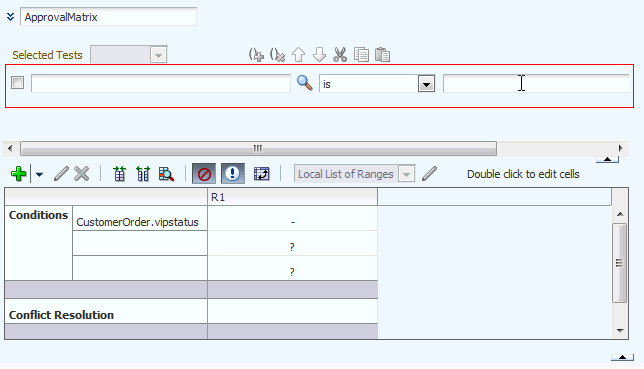Edit the ApprovalMatrix name field
Viewport: 644px width, 369px height.
point(108,17)
